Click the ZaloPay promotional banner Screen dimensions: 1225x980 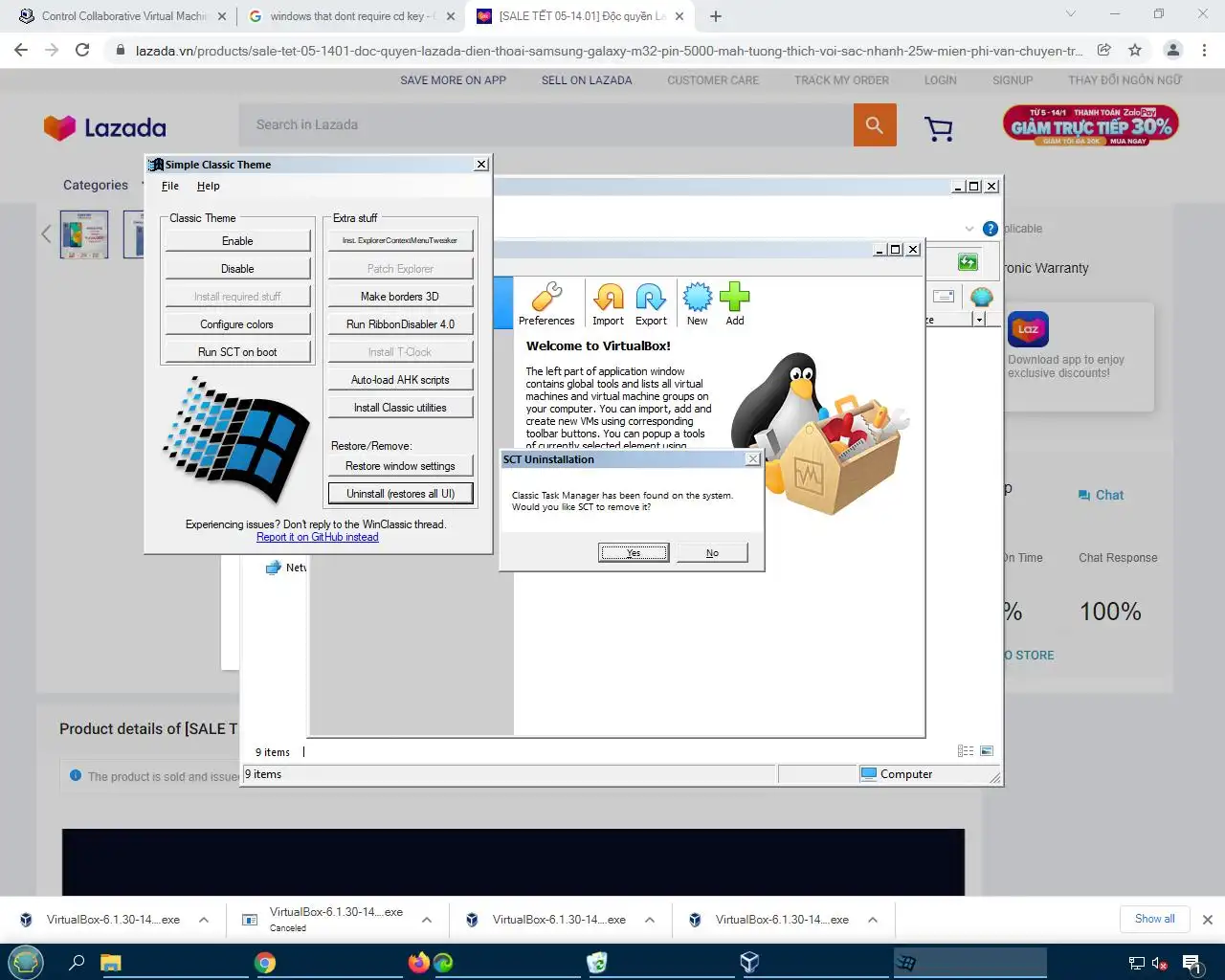click(x=1091, y=125)
